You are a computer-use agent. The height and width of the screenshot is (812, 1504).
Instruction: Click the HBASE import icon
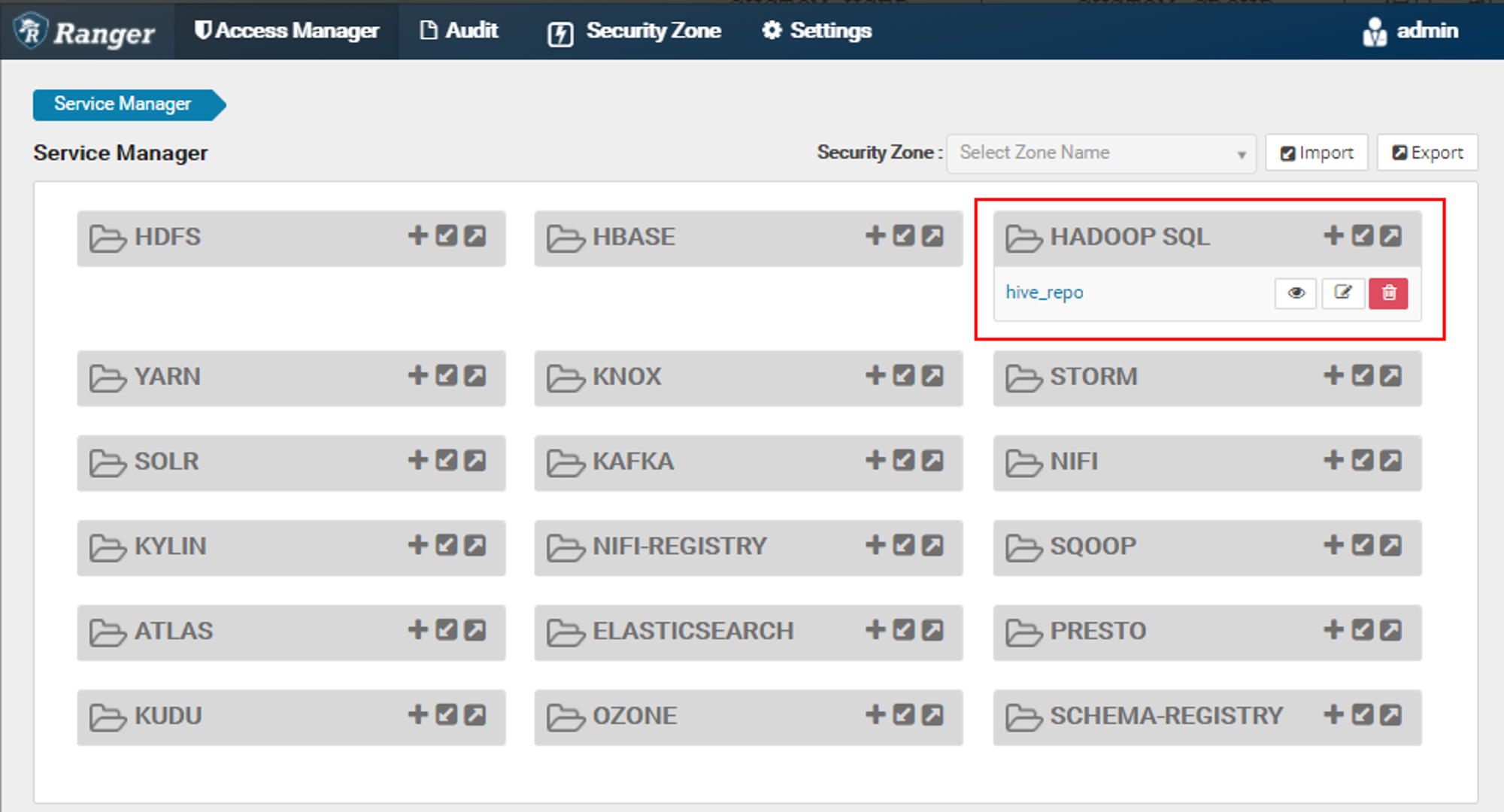[x=904, y=236]
